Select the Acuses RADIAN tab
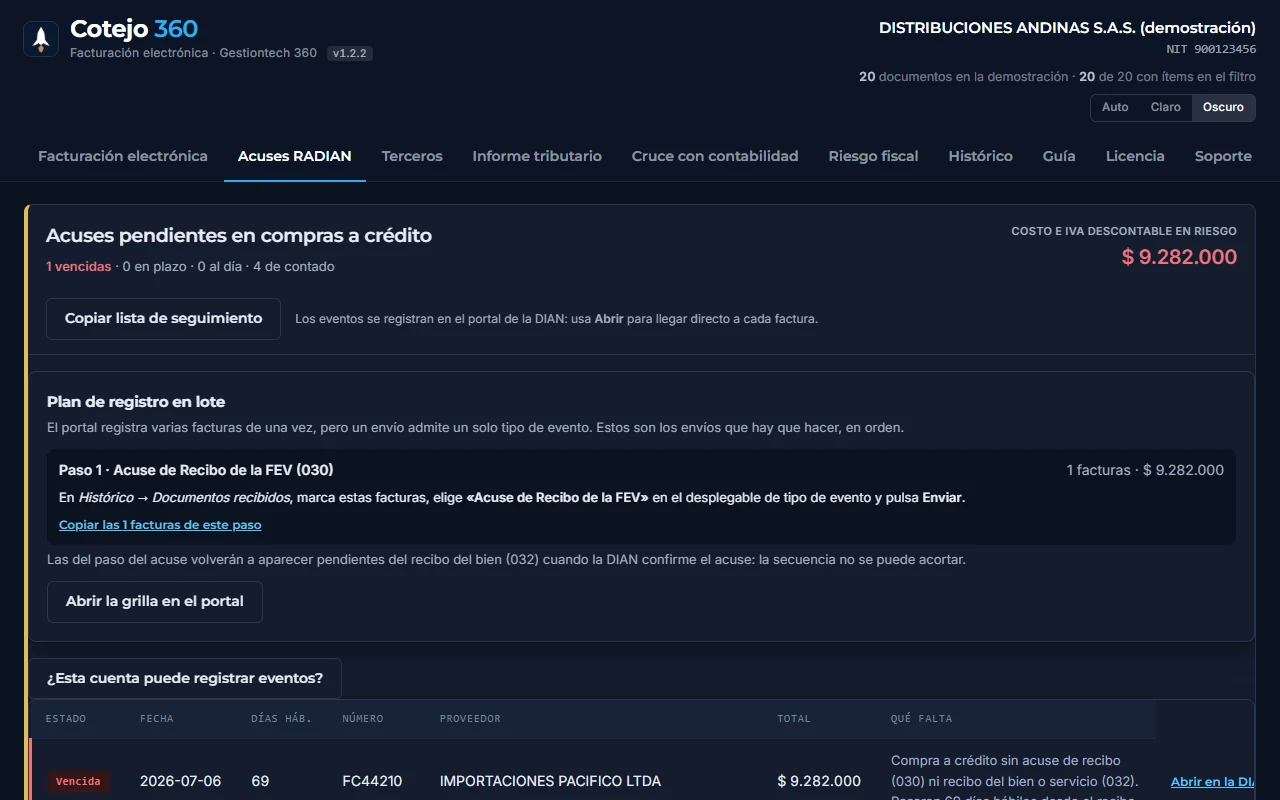Screen dimensions: 1280x800 coord(295,156)
